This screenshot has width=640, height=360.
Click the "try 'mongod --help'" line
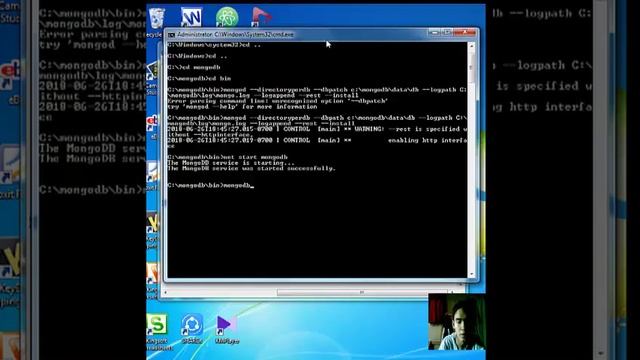242,107
